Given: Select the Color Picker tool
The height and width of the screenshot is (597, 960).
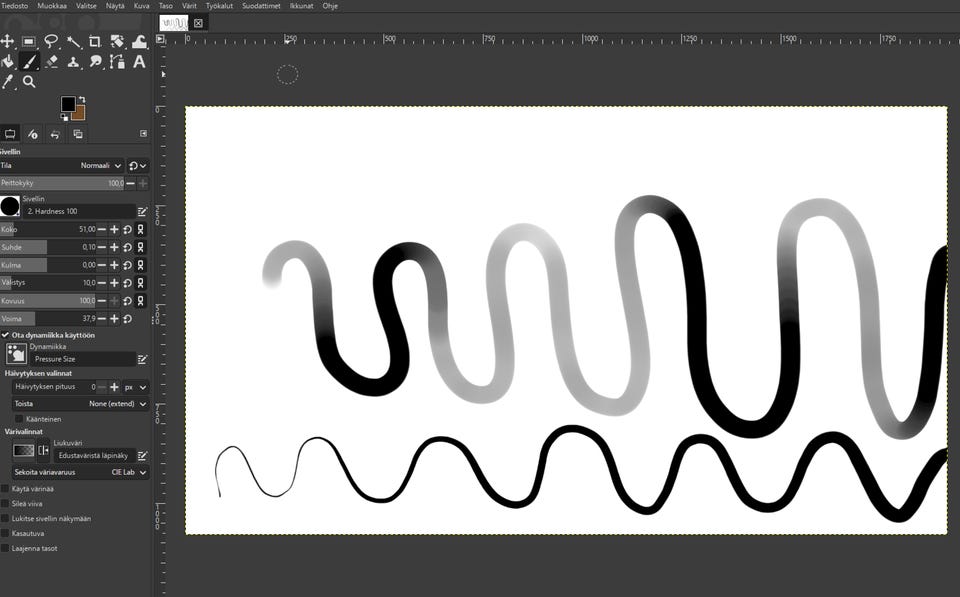Looking at the screenshot, I should point(7,82).
